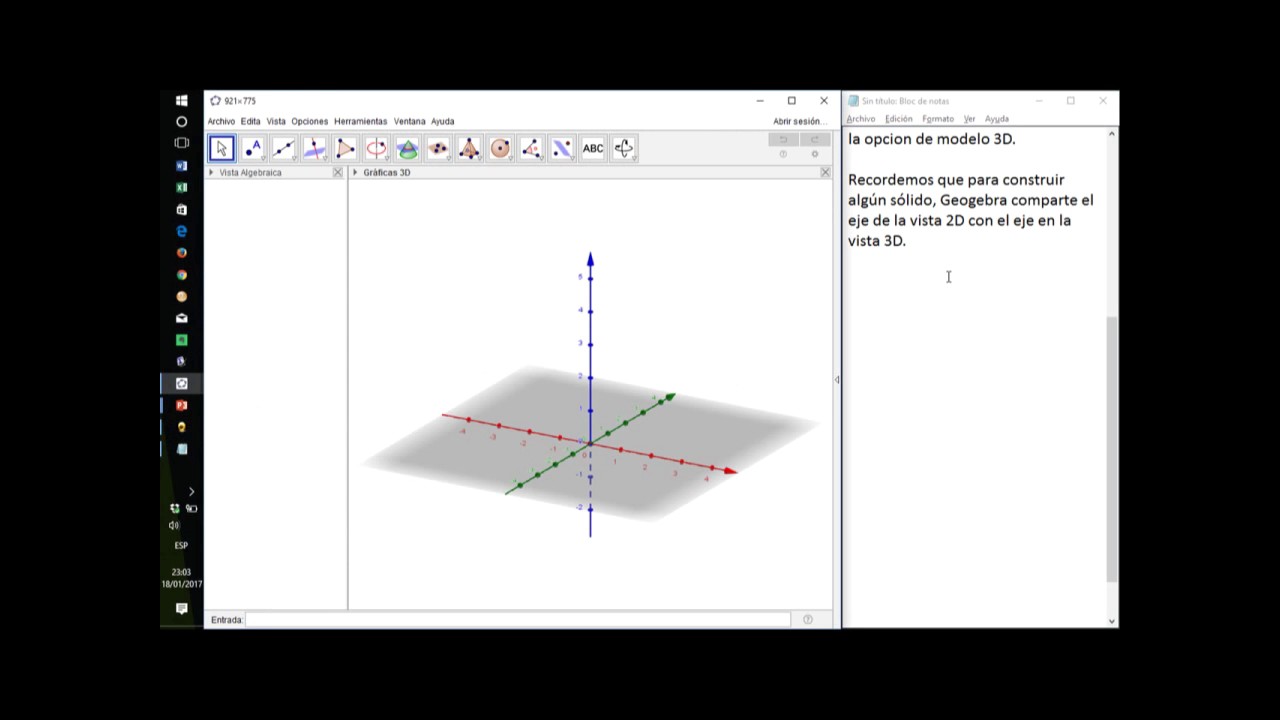
Task: Open the Pyramid tool dropdown arrow
Action: [x=480, y=159]
